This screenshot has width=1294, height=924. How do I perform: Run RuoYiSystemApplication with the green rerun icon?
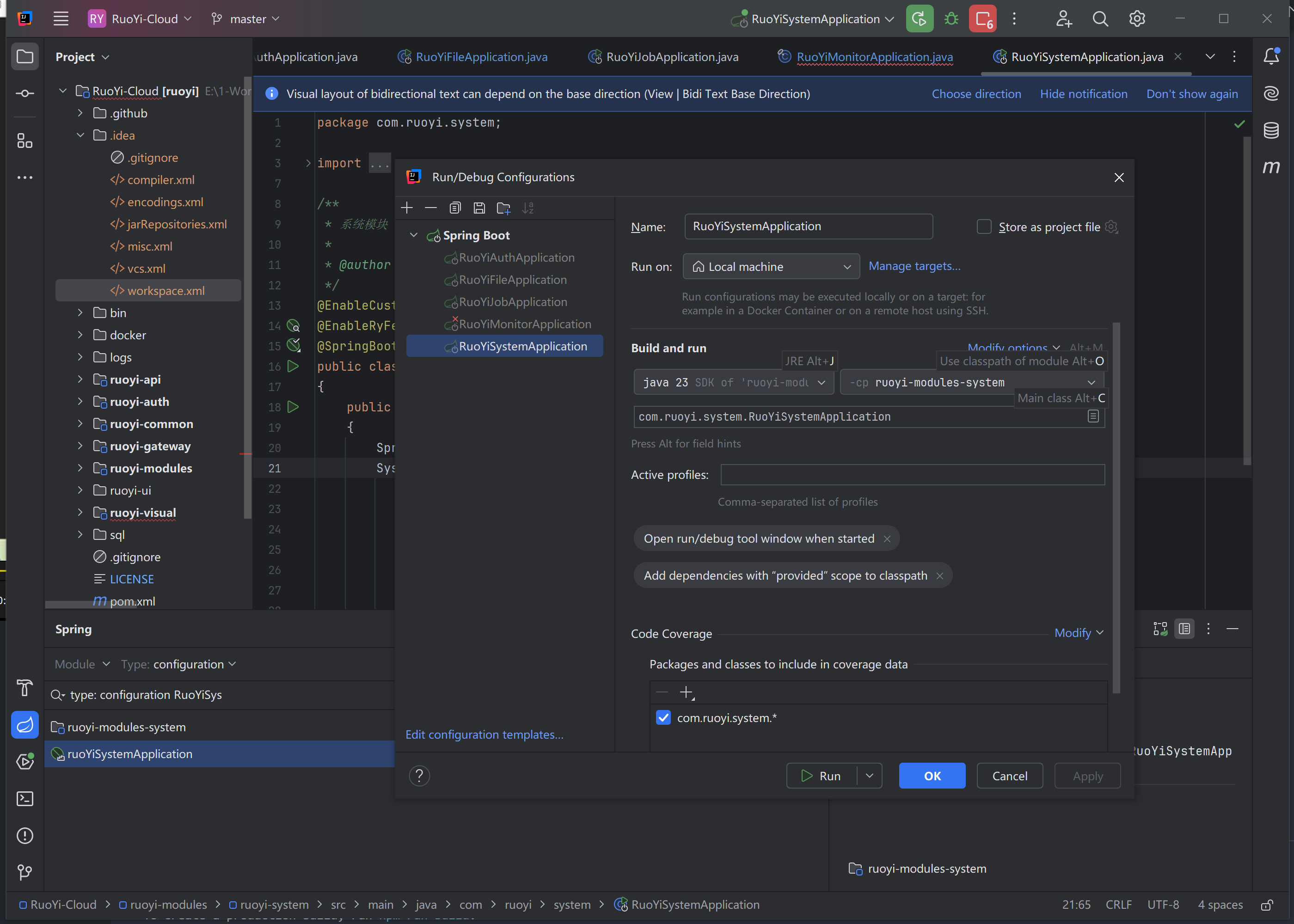919,19
